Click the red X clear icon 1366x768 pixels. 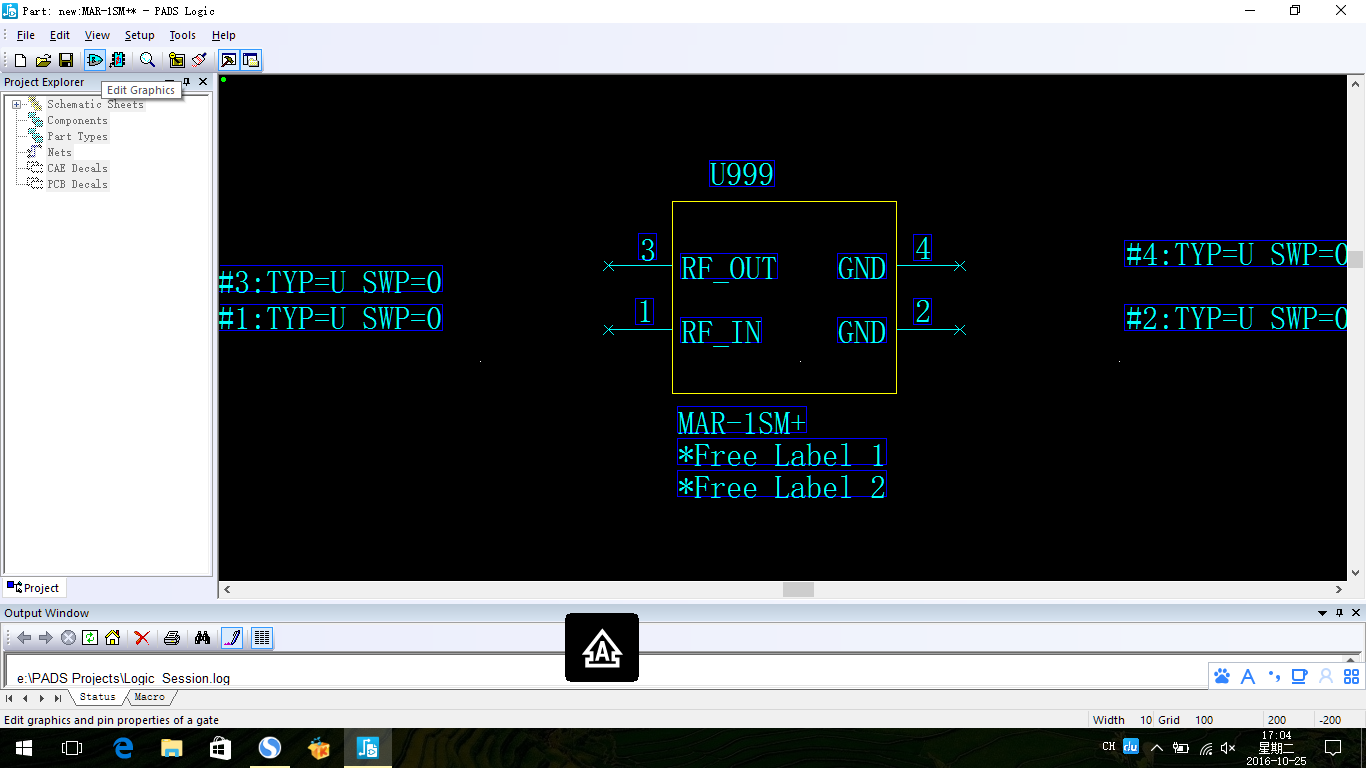(x=142, y=638)
